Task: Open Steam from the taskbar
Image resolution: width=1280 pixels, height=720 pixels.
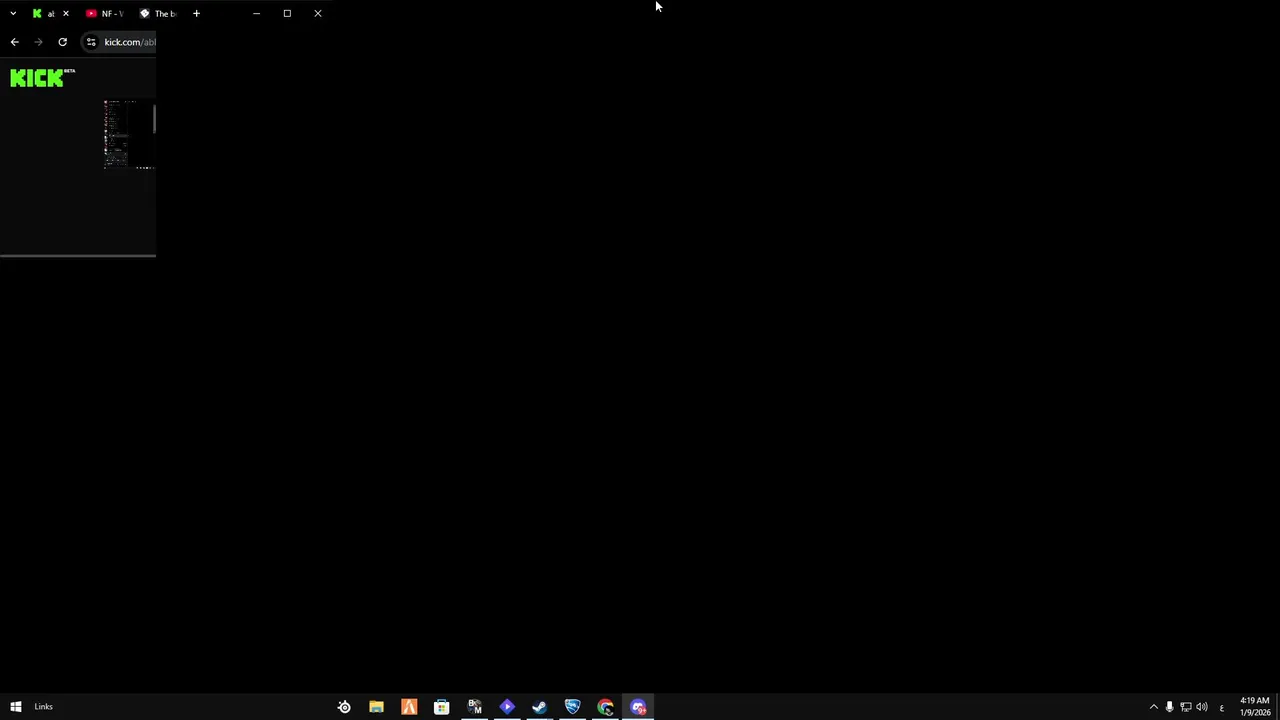Action: click(539, 707)
